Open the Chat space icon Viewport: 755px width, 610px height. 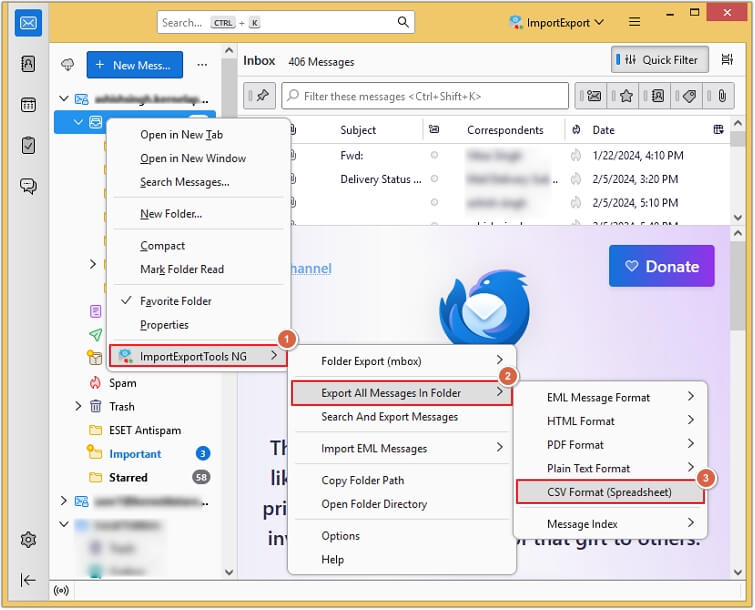coord(28,185)
